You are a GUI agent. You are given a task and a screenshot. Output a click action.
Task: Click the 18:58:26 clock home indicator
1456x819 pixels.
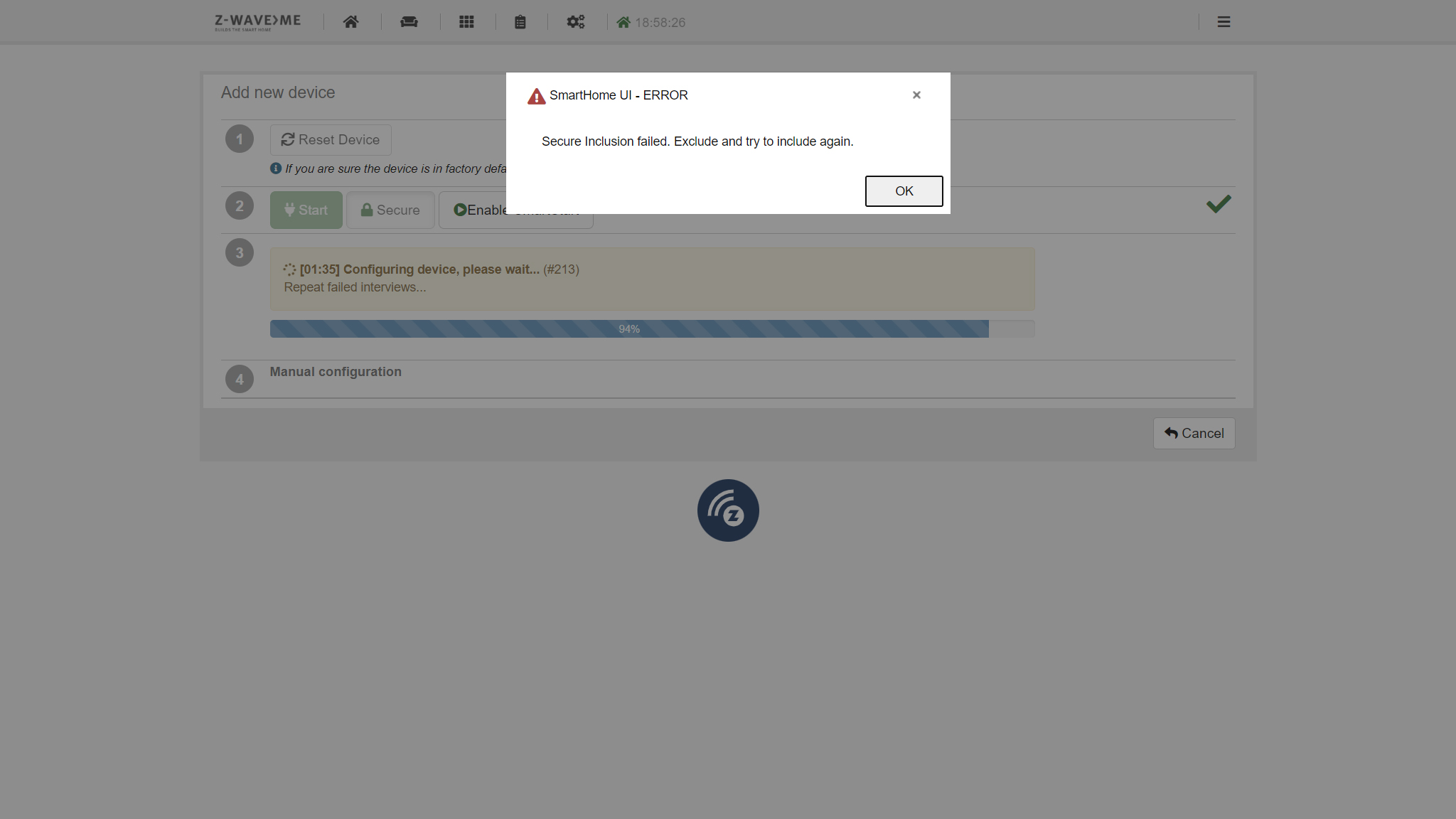coord(651,23)
